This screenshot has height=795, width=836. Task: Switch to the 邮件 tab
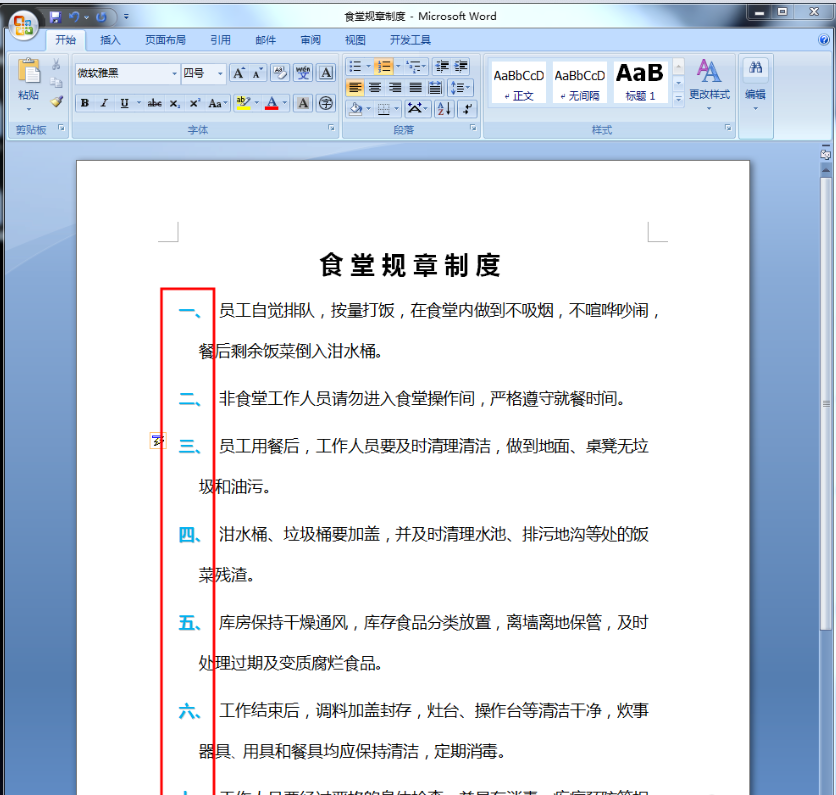pos(266,40)
